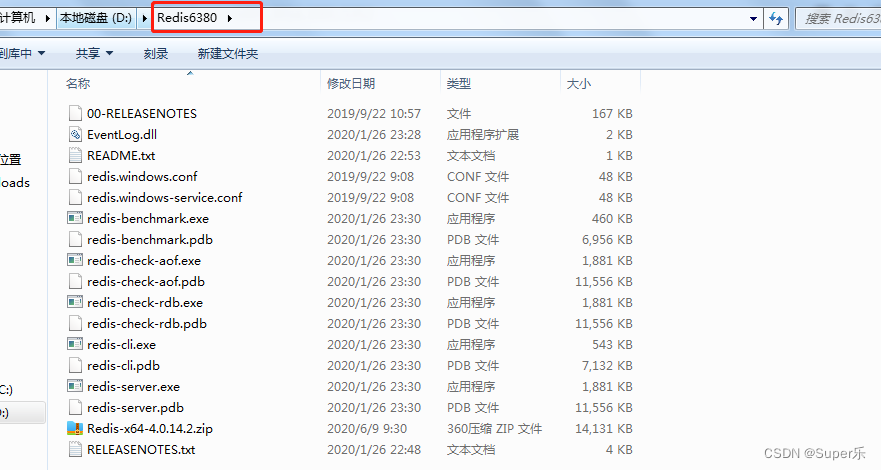881x470 pixels.
Task: Click the 460 KB size cell
Action: click(612, 218)
